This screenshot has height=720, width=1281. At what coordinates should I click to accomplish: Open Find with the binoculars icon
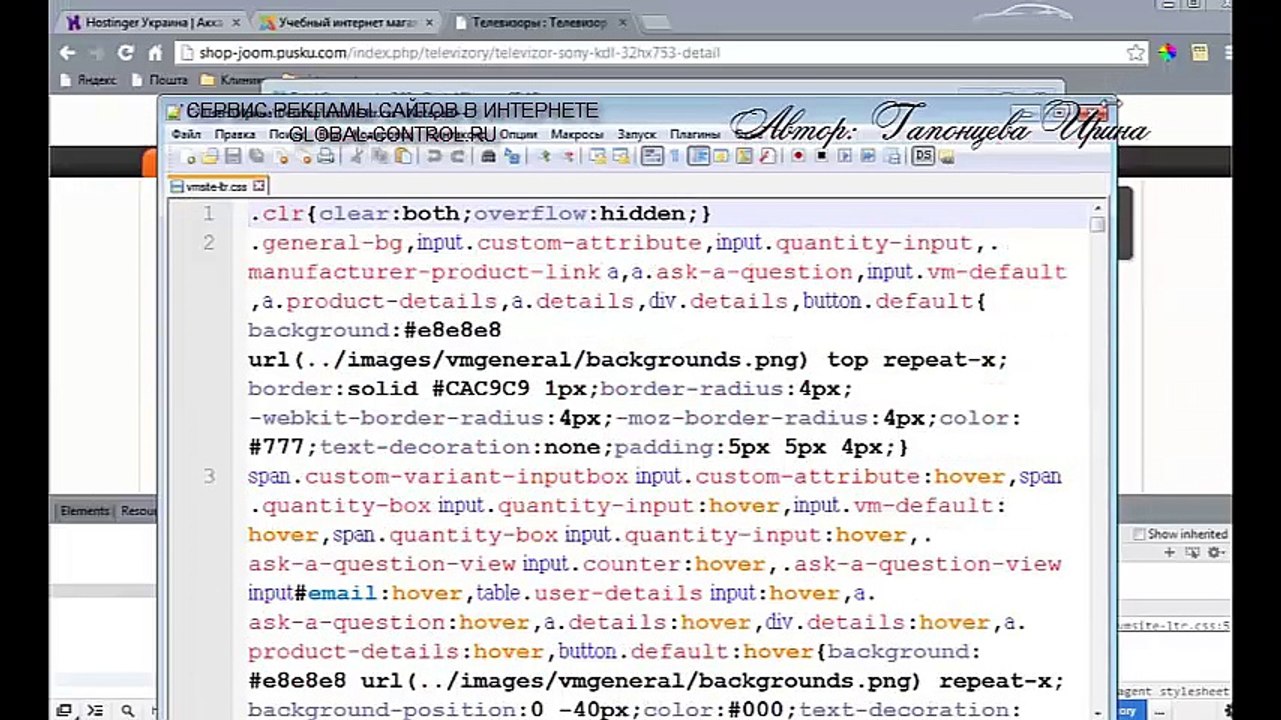pyautogui.click(x=488, y=156)
